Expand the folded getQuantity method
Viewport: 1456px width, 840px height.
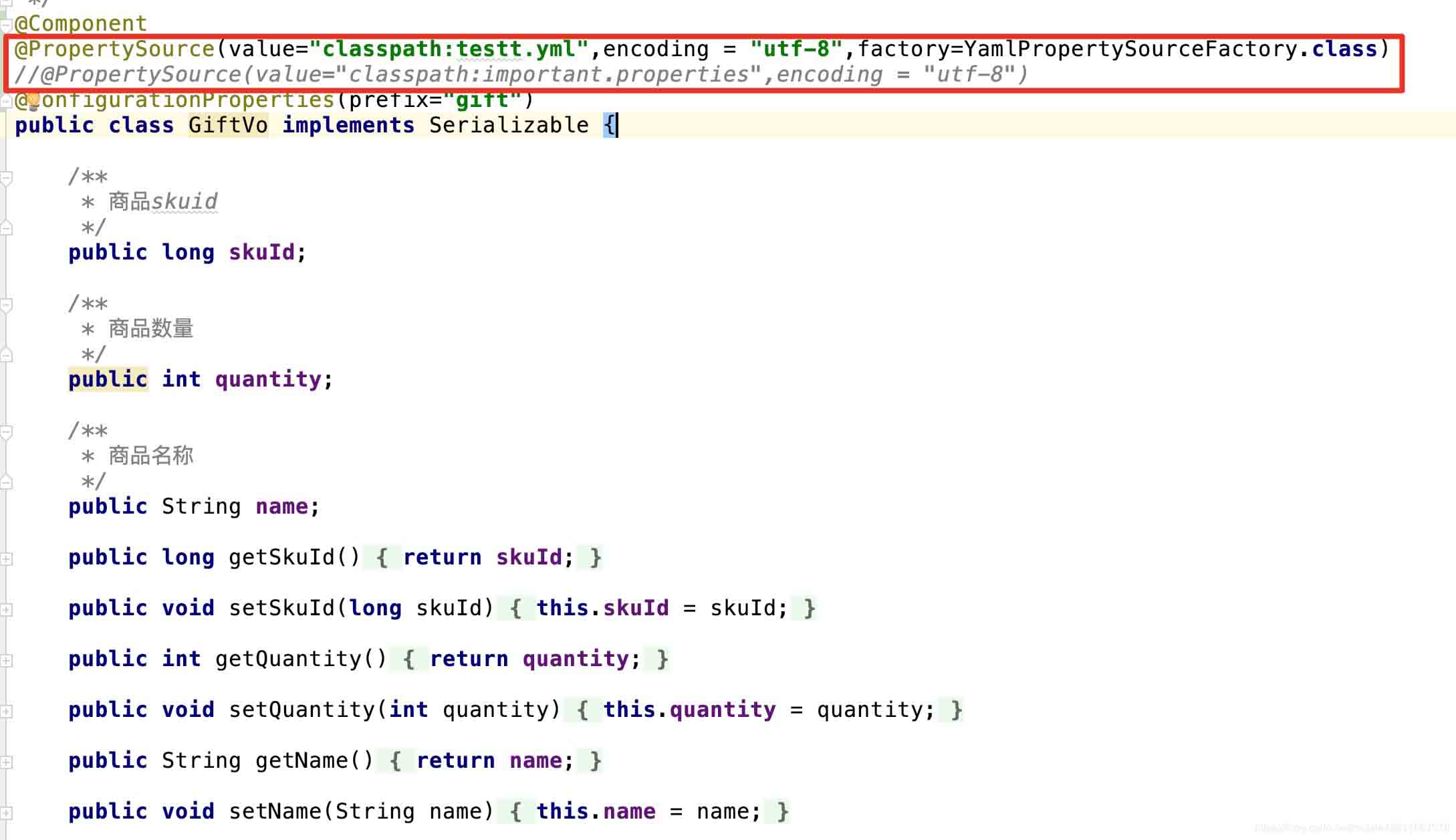click(x=6, y=660)
